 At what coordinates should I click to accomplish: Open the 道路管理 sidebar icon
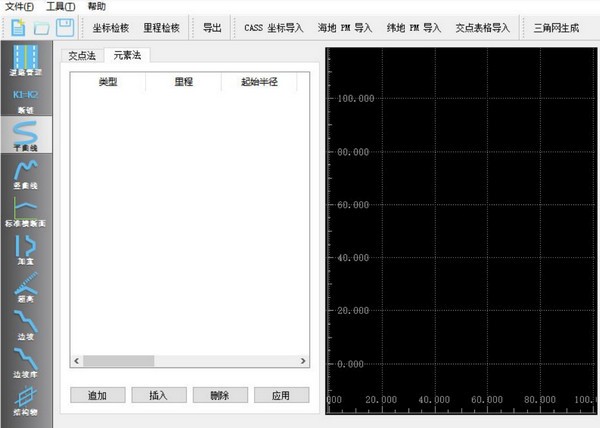(26, 60)
